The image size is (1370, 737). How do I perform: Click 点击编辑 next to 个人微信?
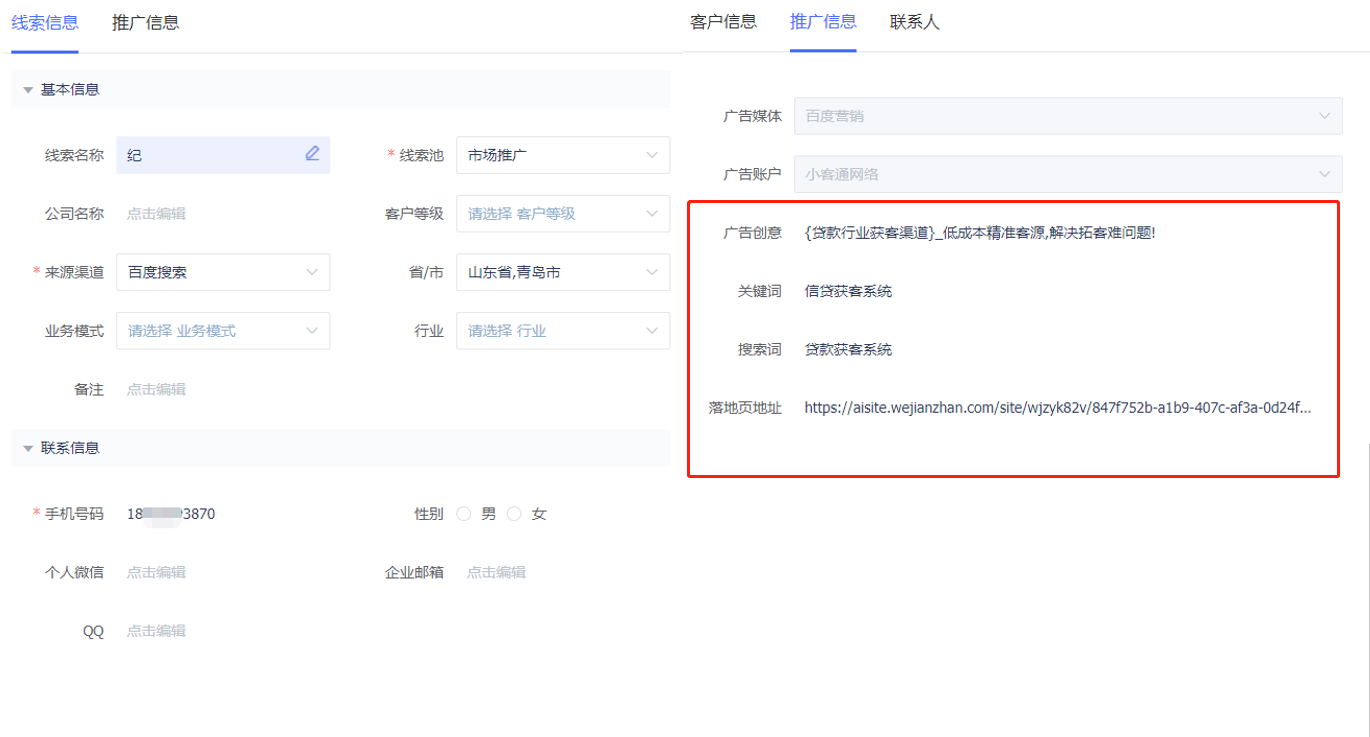[x=156, y=572]
